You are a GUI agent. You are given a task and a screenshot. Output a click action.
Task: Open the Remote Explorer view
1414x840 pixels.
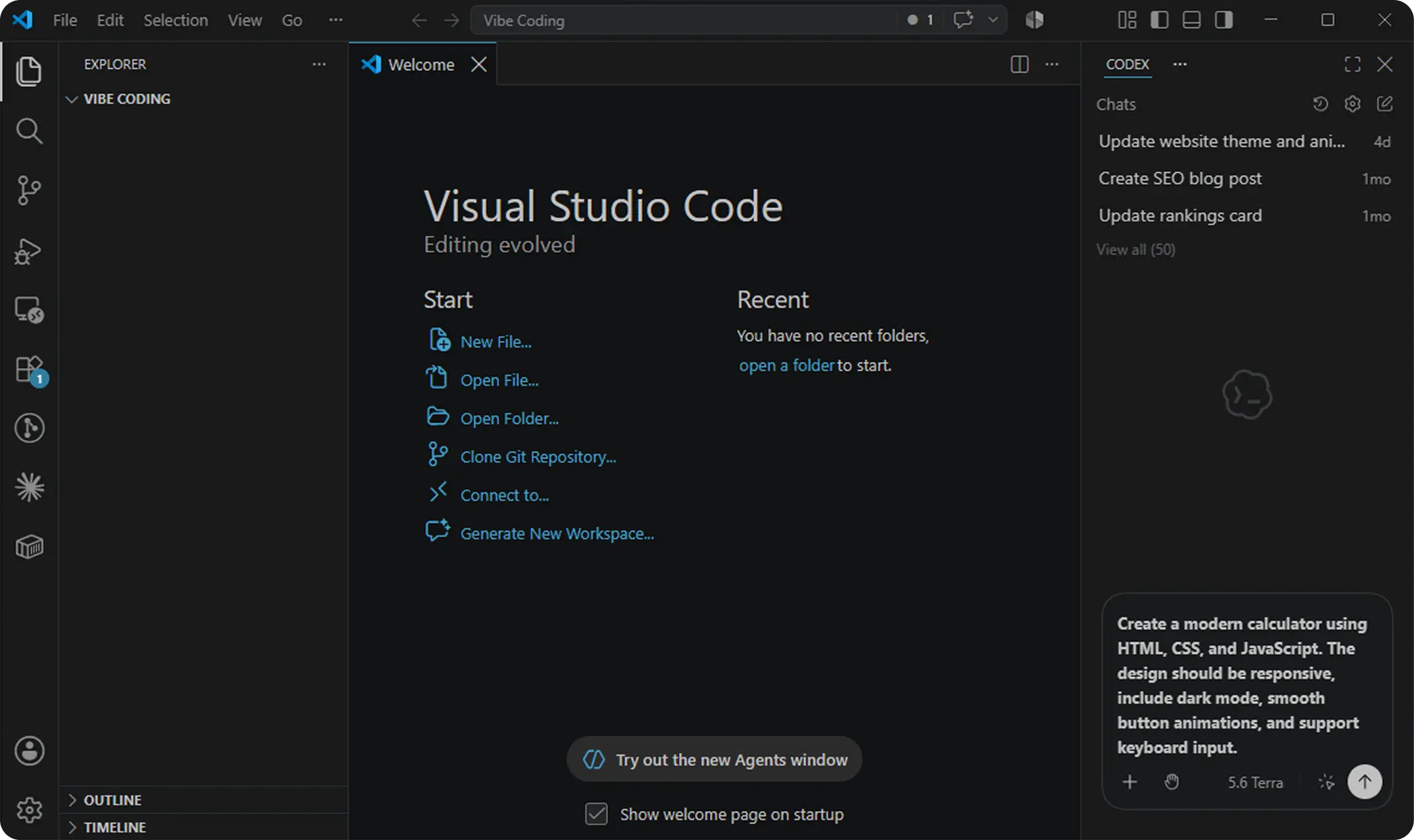click(x=28, y=310)
